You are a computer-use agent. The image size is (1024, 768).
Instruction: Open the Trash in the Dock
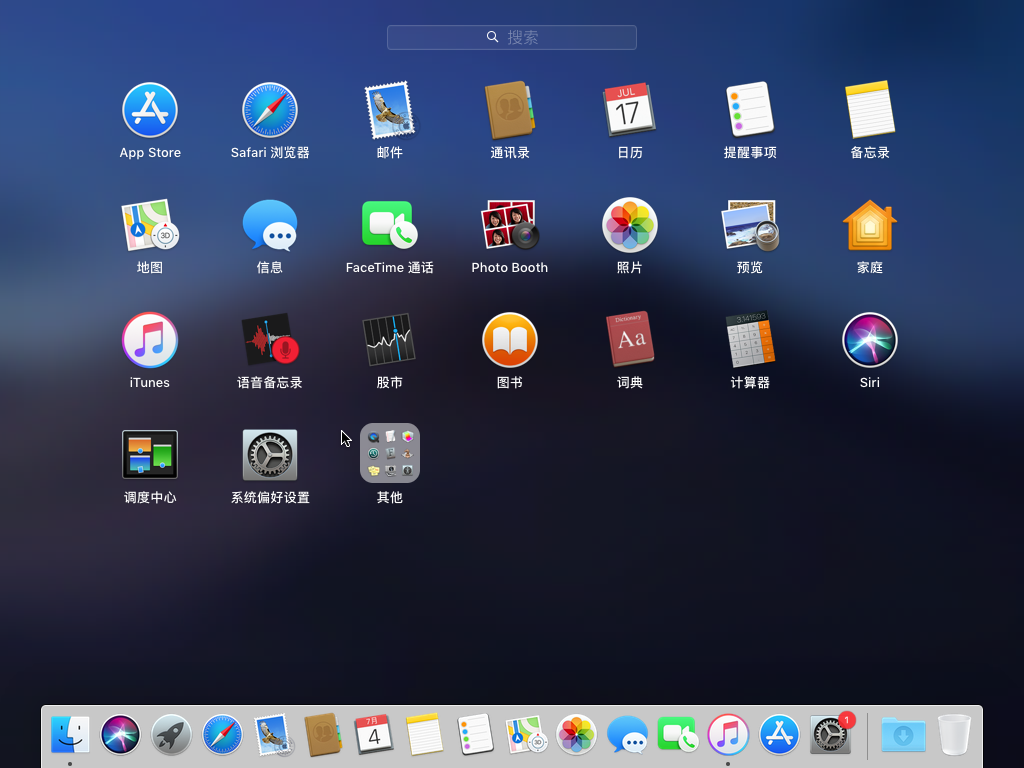[x=954, y=735]
